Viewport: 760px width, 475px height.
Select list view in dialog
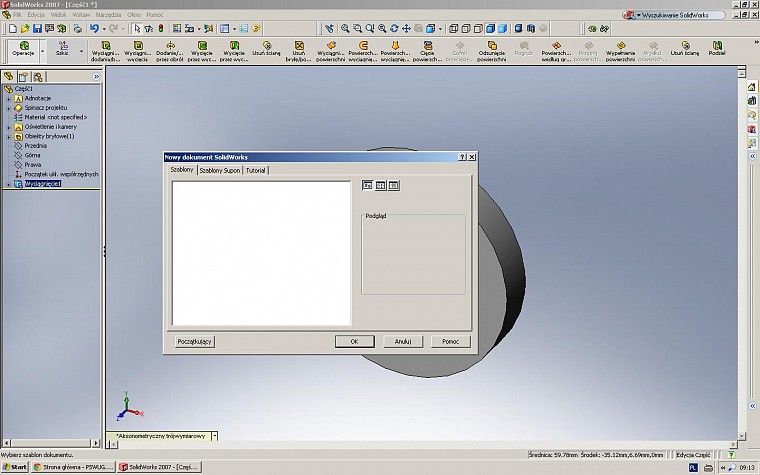point(380,185)
